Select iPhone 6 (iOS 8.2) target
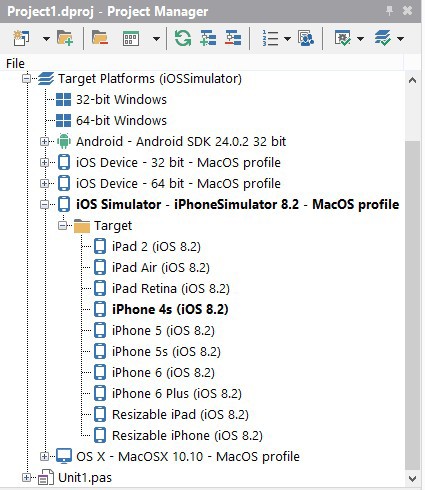This screenshot has height=490, width=425. coord(163,373)
